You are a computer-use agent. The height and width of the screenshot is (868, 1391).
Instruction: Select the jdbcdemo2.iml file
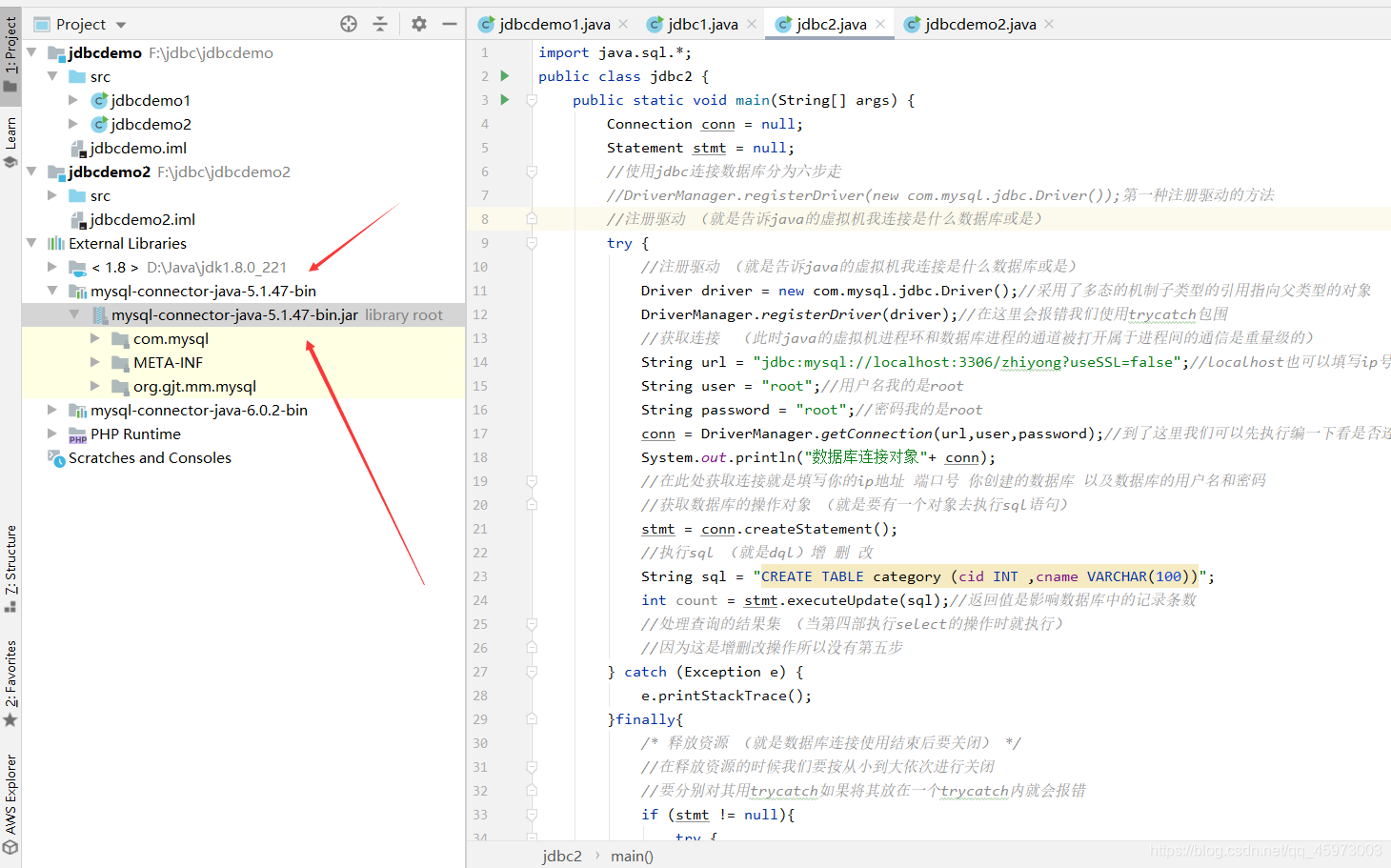(143, 219)
